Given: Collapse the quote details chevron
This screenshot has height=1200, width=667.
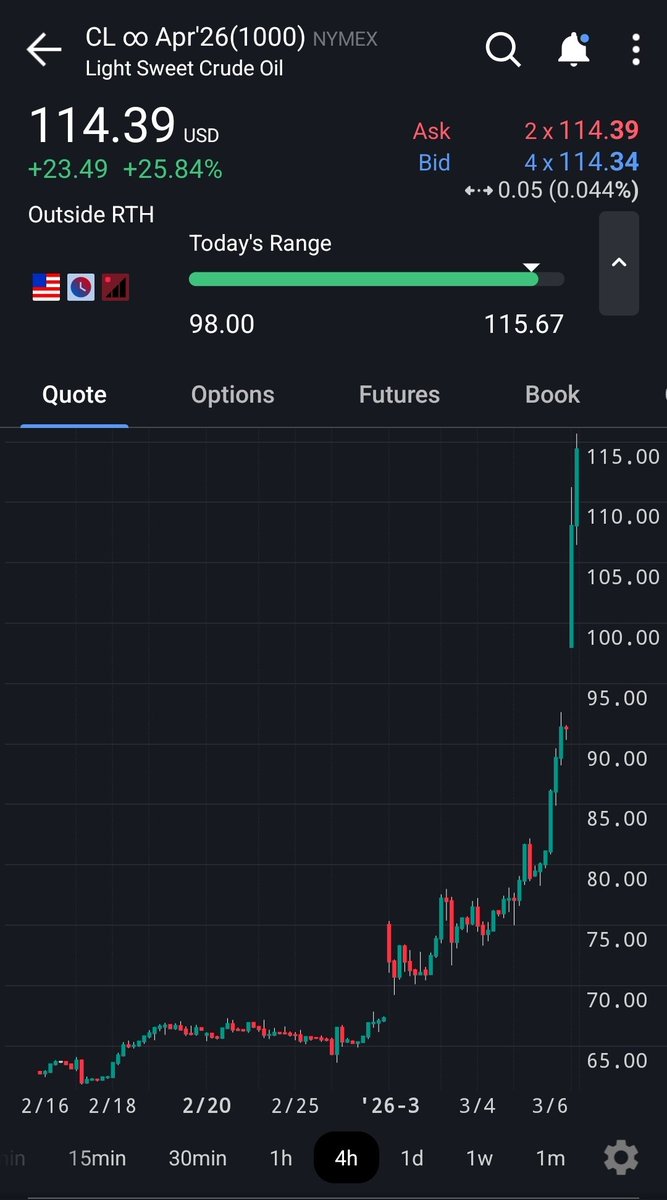Looking at the screenshot, I should [x=619, y=263].
